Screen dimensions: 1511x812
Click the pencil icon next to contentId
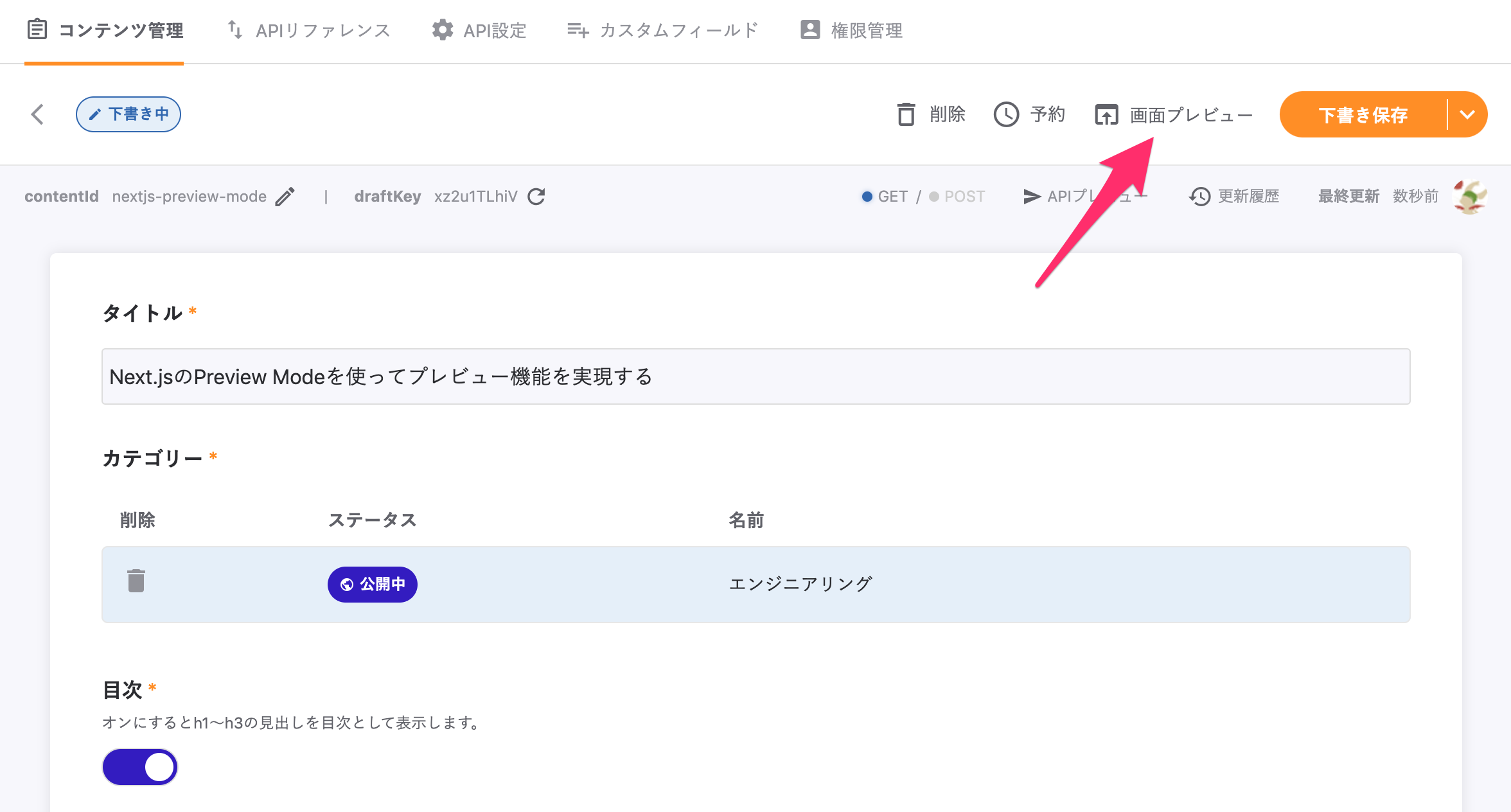point(285,197)
